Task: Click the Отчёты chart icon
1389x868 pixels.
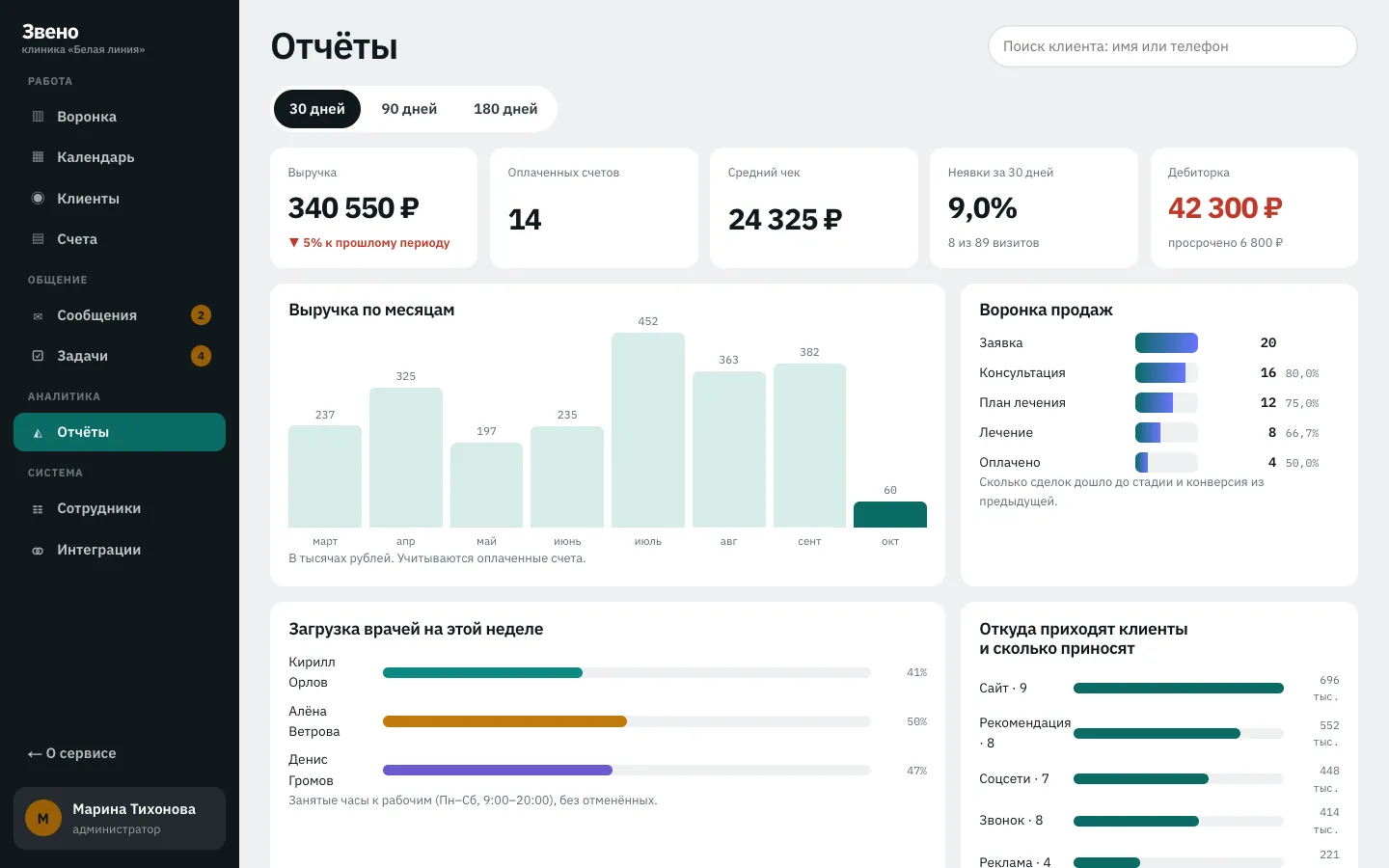Action: click(38, 433)
